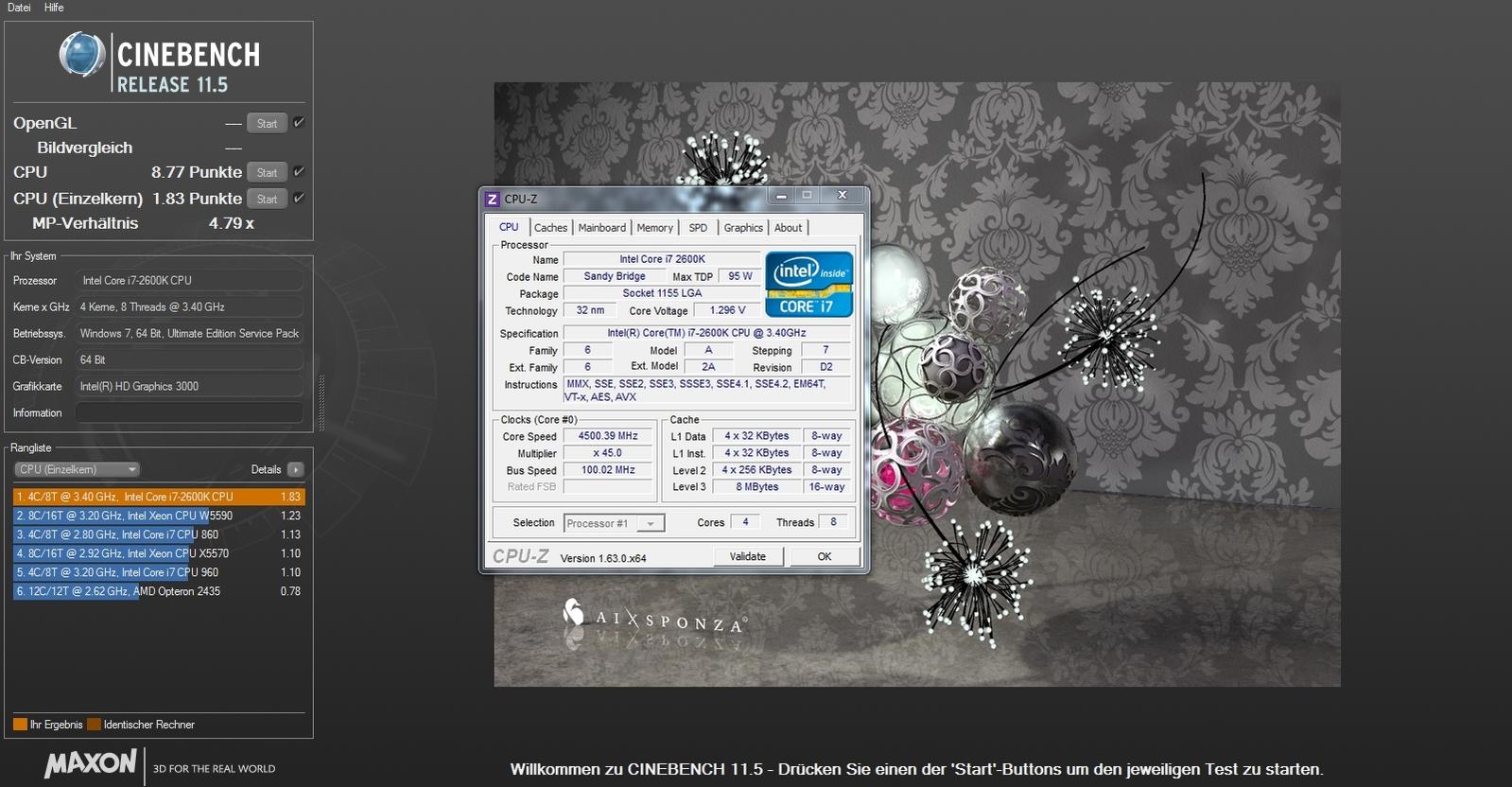Select ranking row AMD Opteron 2435
Viewport: 1512px width, 787px height.
click(x=159, y=591)
